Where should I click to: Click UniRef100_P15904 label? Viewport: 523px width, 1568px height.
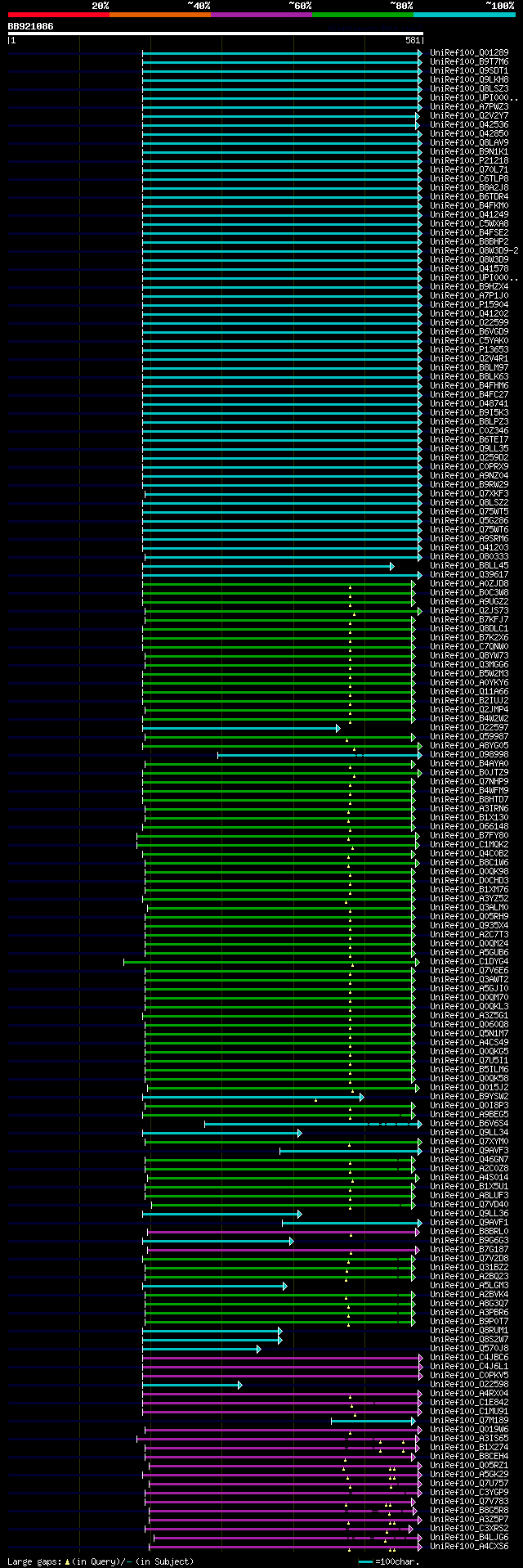469,304
